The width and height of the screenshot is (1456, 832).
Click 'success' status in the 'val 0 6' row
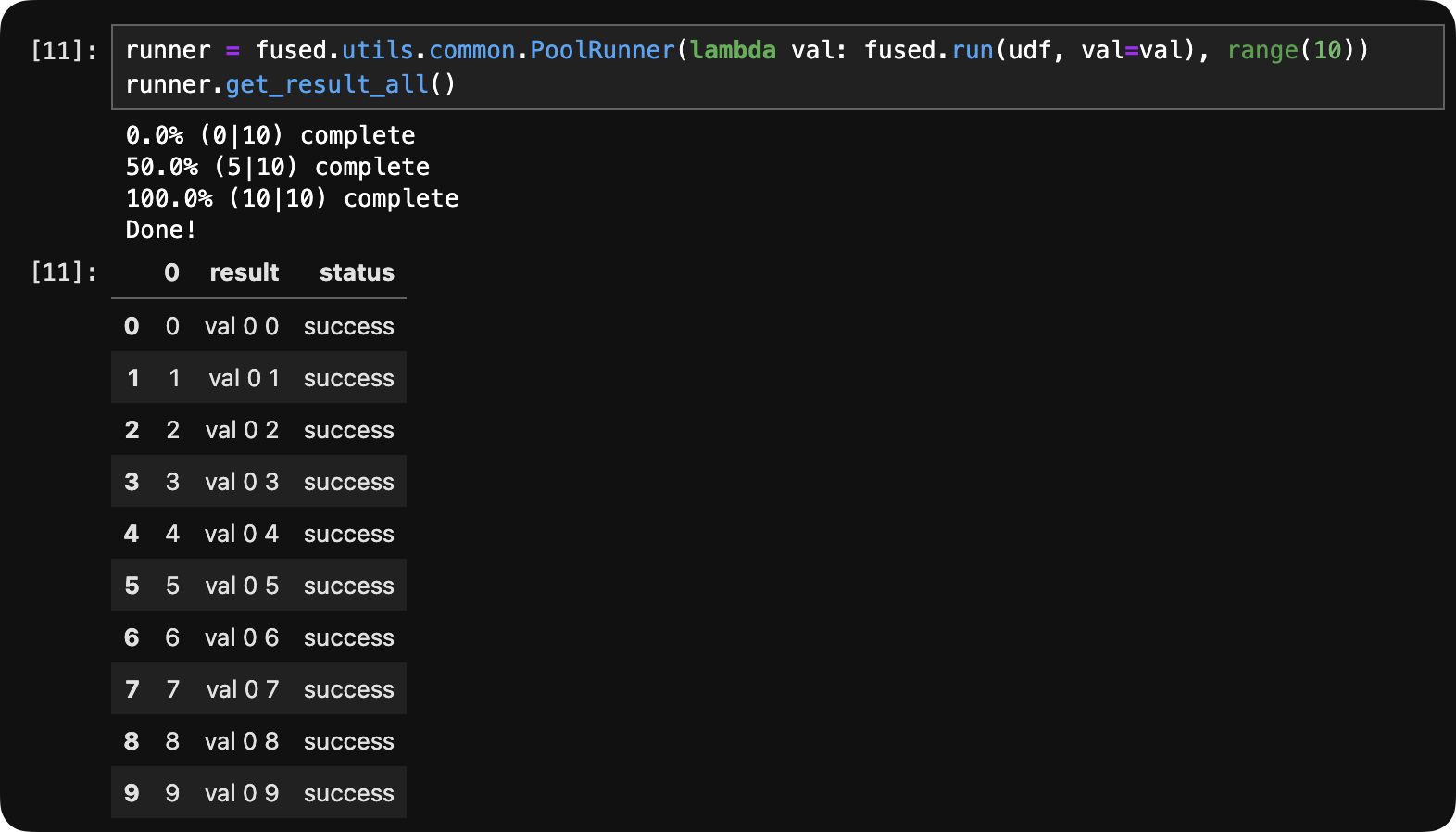349,637
